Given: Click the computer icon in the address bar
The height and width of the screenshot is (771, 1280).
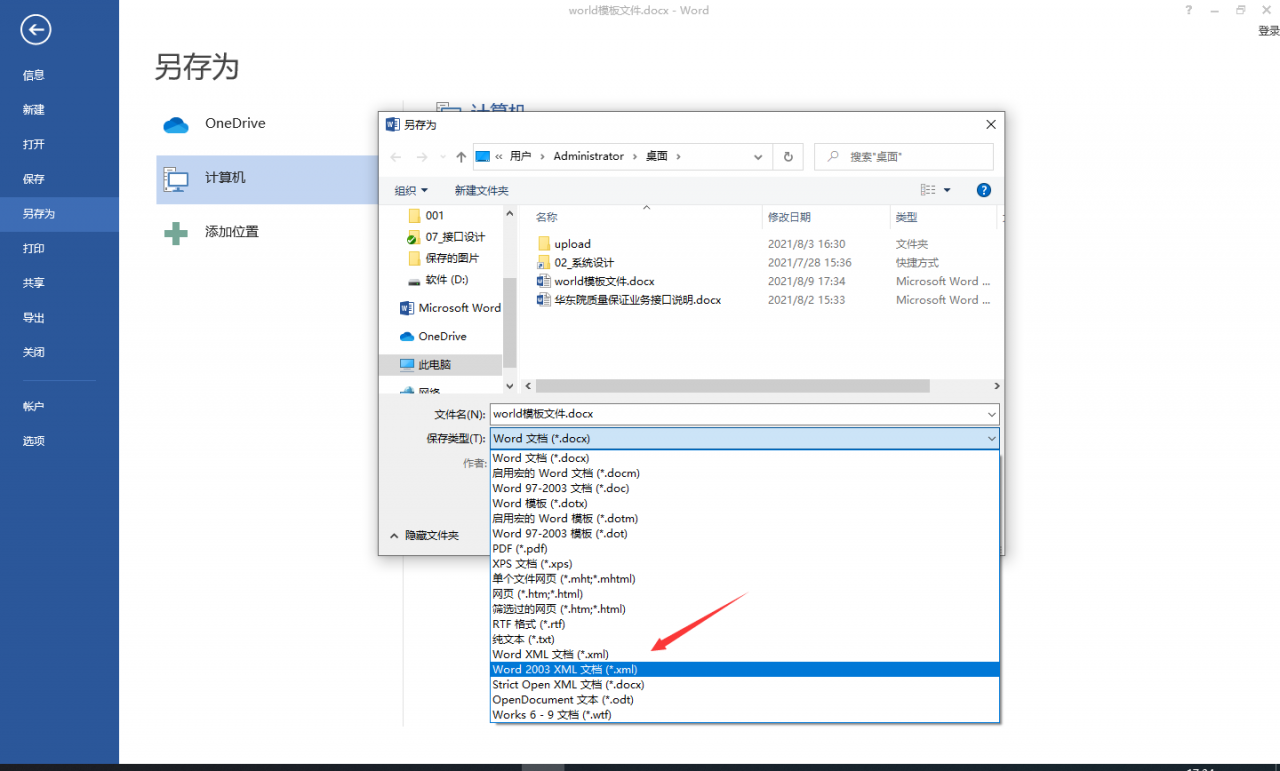Looking at the screenshot, I should coord(483,156).
